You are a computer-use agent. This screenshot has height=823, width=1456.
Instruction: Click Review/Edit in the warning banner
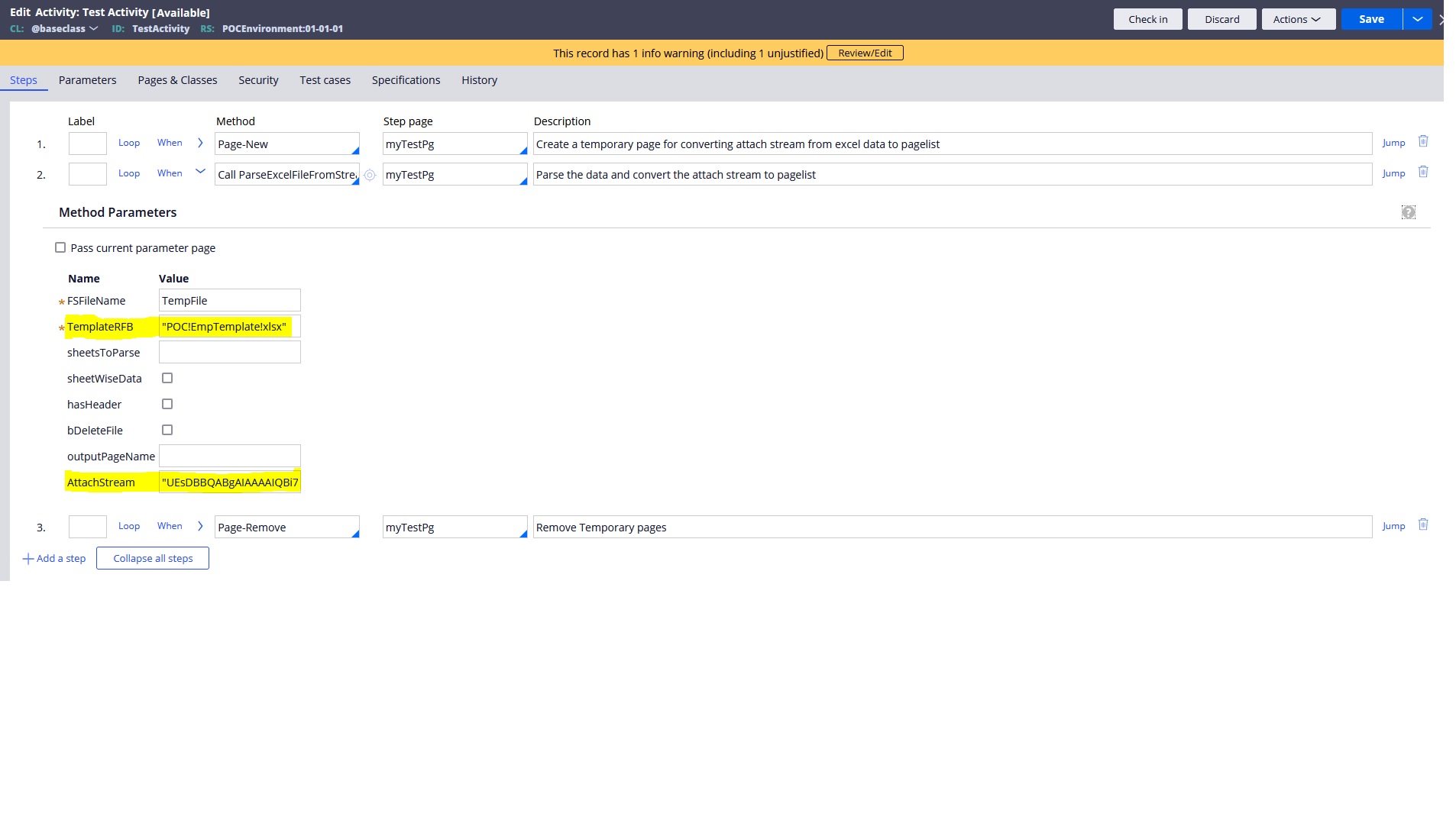865,53
